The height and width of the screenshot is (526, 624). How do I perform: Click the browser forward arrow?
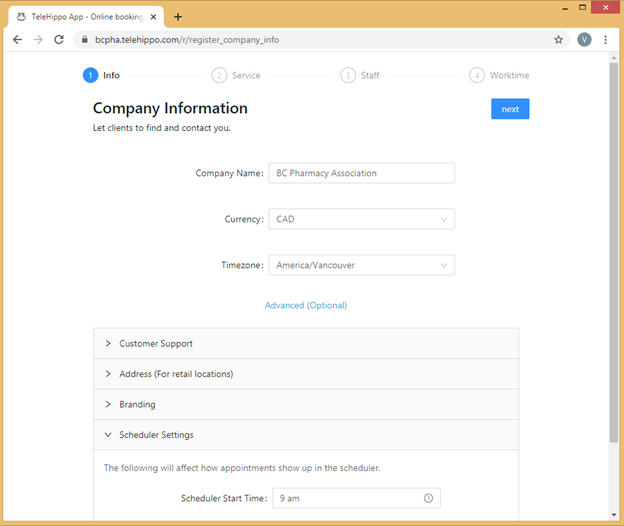click(38, 40)
